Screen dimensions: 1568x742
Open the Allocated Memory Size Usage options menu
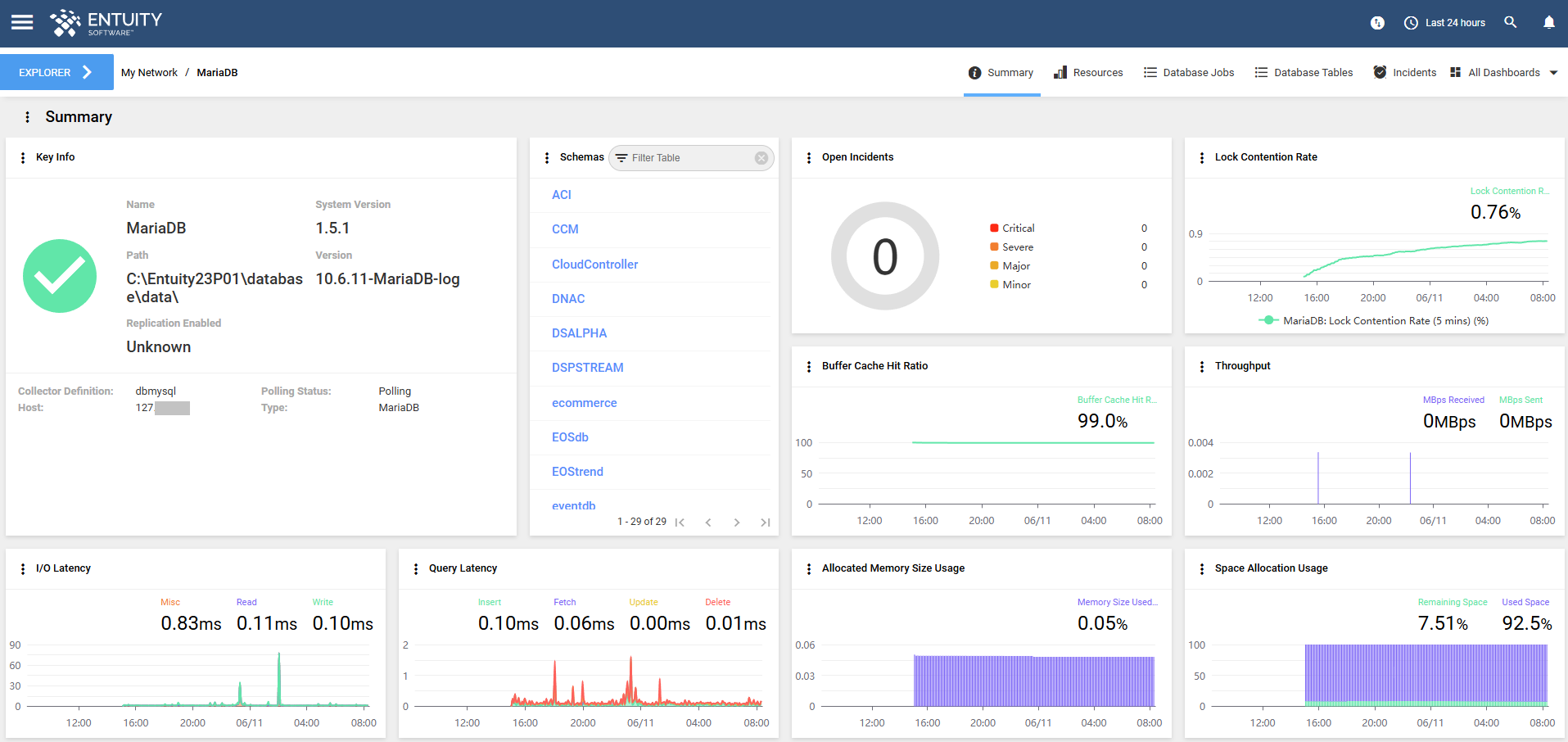tap(808, 568)
